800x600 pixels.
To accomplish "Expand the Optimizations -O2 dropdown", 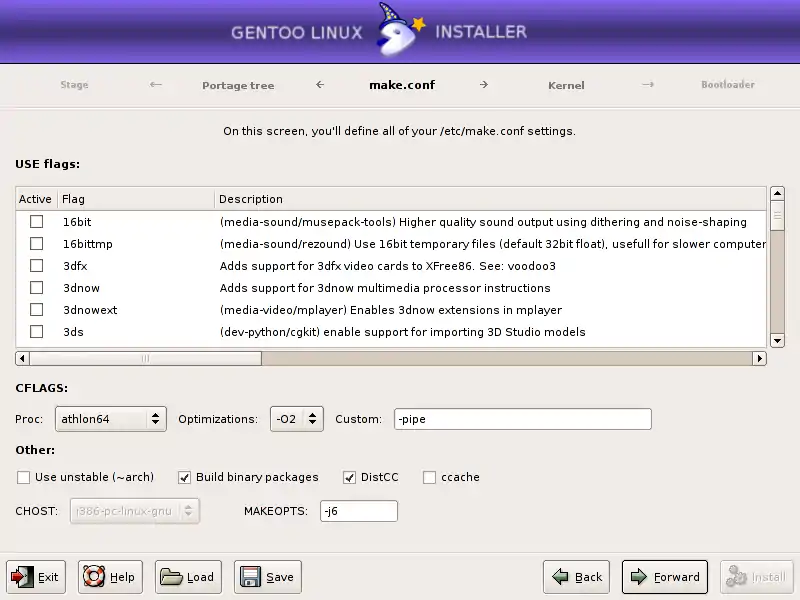I will (296, 419).
